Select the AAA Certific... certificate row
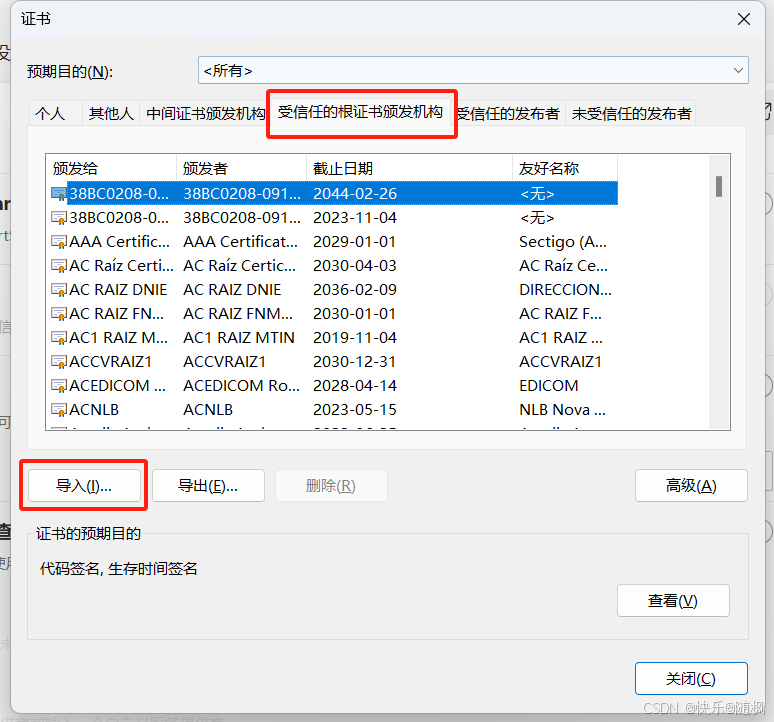 tap(334, 242)
